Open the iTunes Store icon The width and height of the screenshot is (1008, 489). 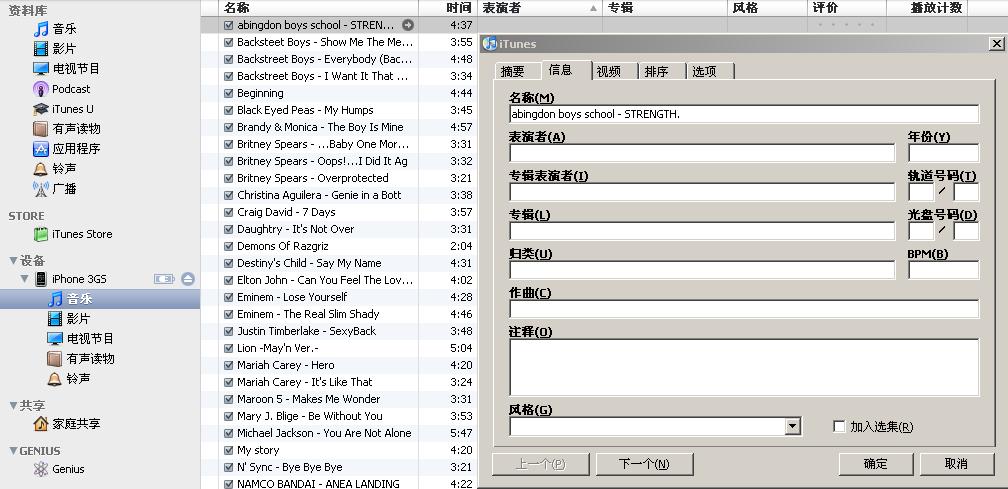tap(41, 234)
